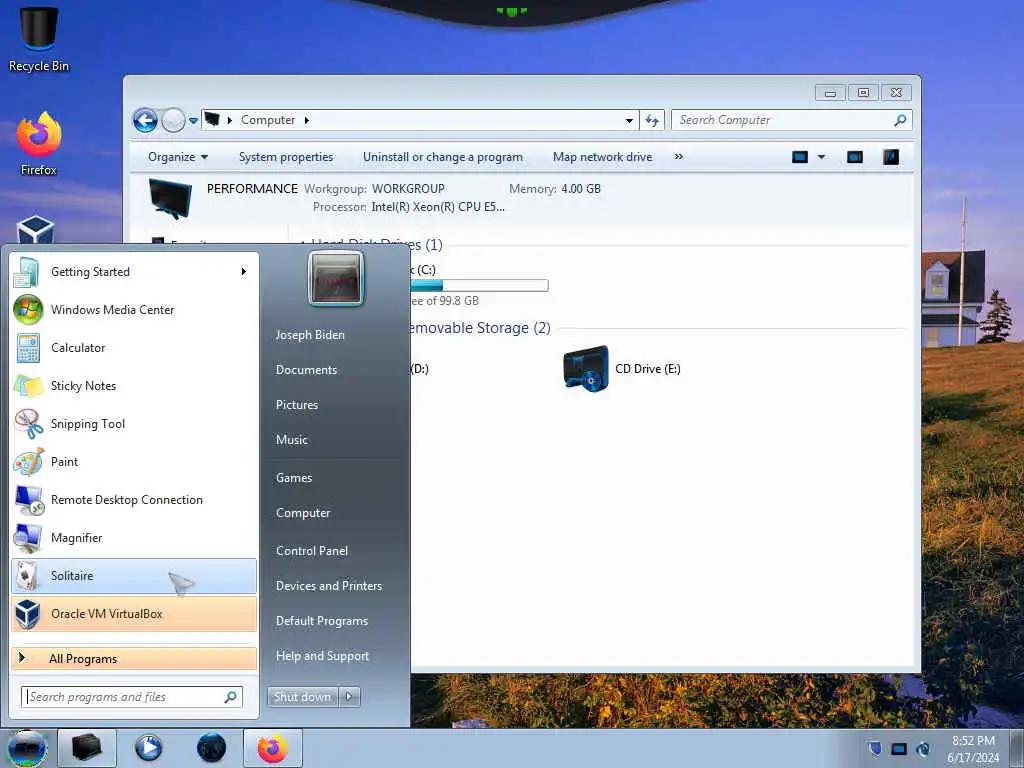
Task: Click Uninstall or change a program
Action: pos(443,157)
